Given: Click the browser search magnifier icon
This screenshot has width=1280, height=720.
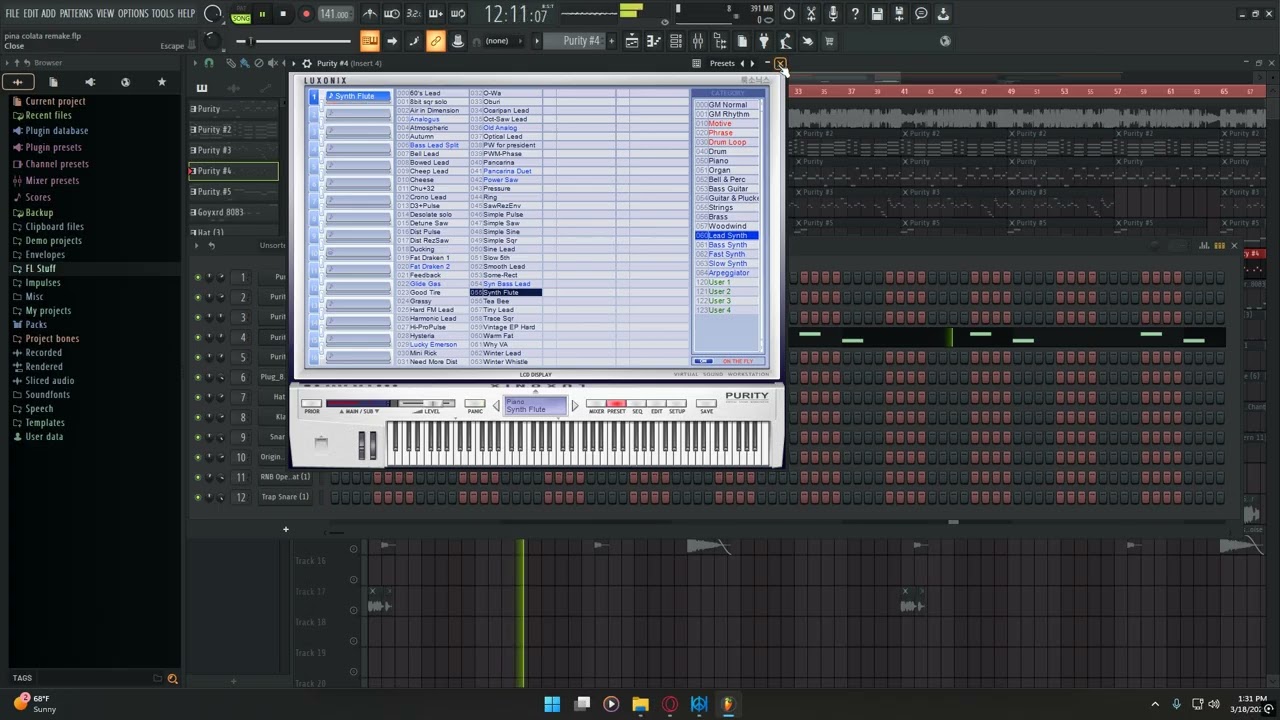Looking at the screenshot, I should pyautogui.click(x=172, y=679).
